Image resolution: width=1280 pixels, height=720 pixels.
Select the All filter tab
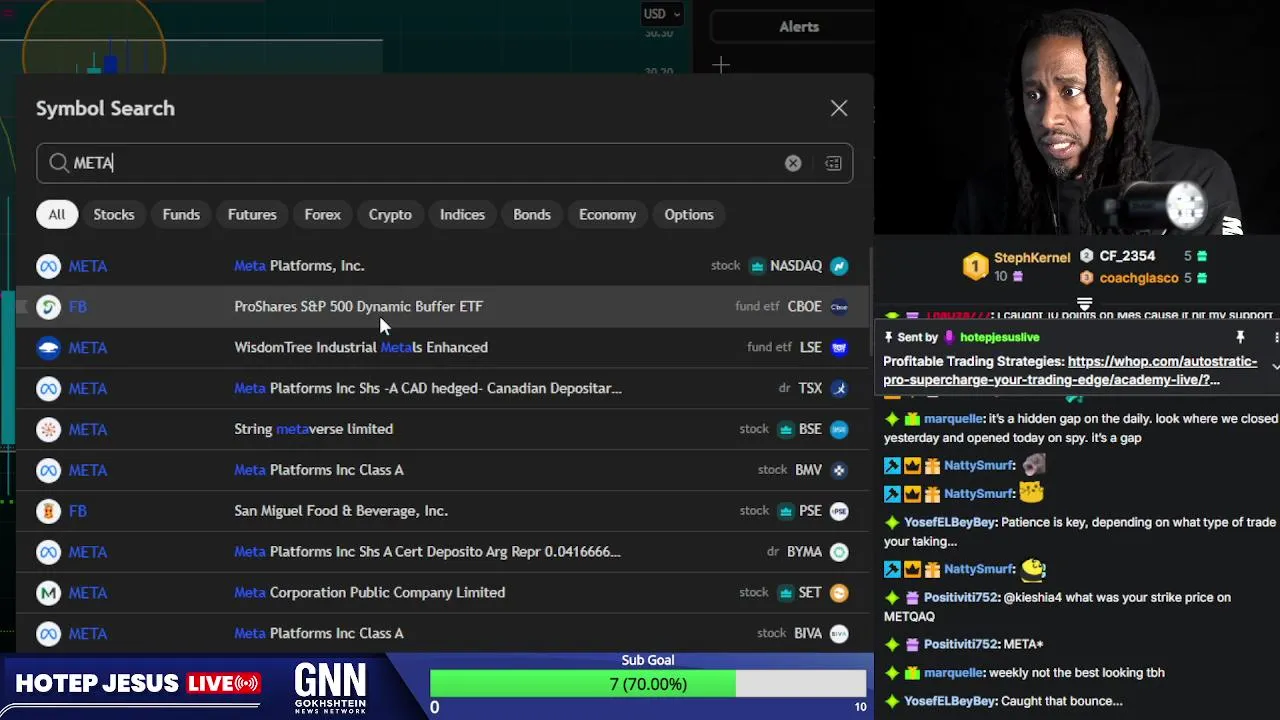point(57,214)
